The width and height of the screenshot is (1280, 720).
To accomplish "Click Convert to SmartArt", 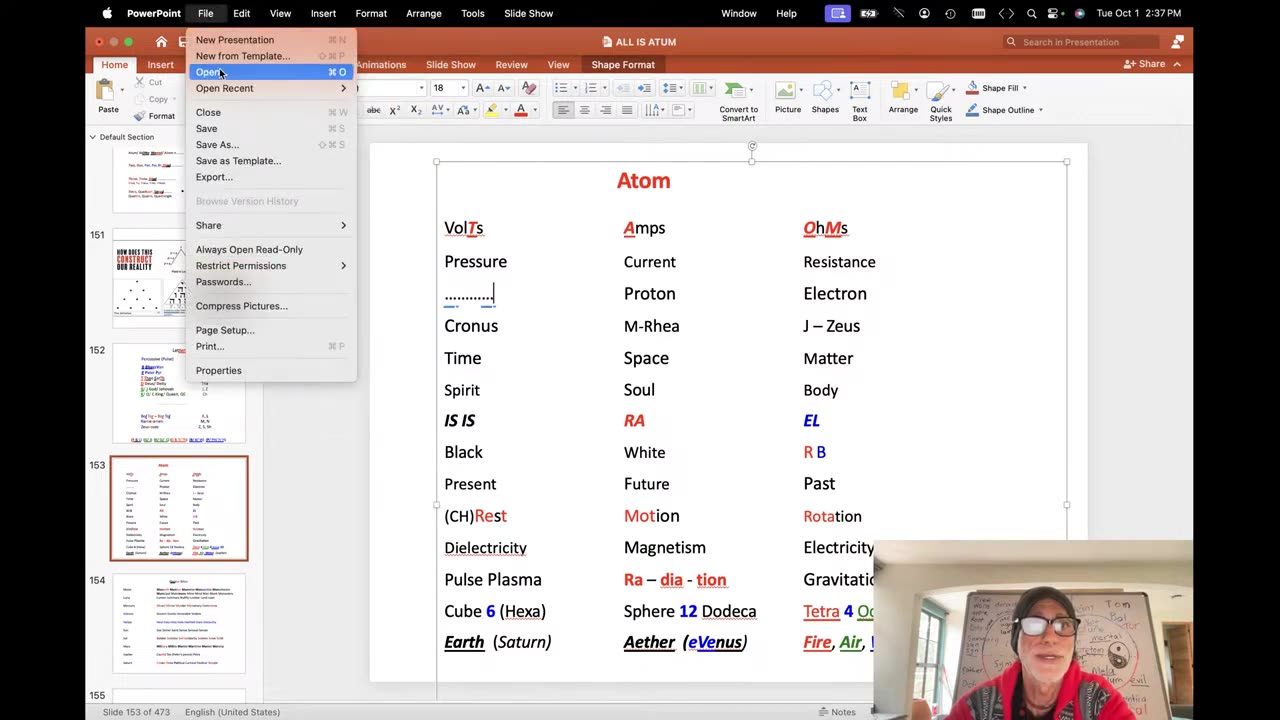I will [x=738, y=100].
